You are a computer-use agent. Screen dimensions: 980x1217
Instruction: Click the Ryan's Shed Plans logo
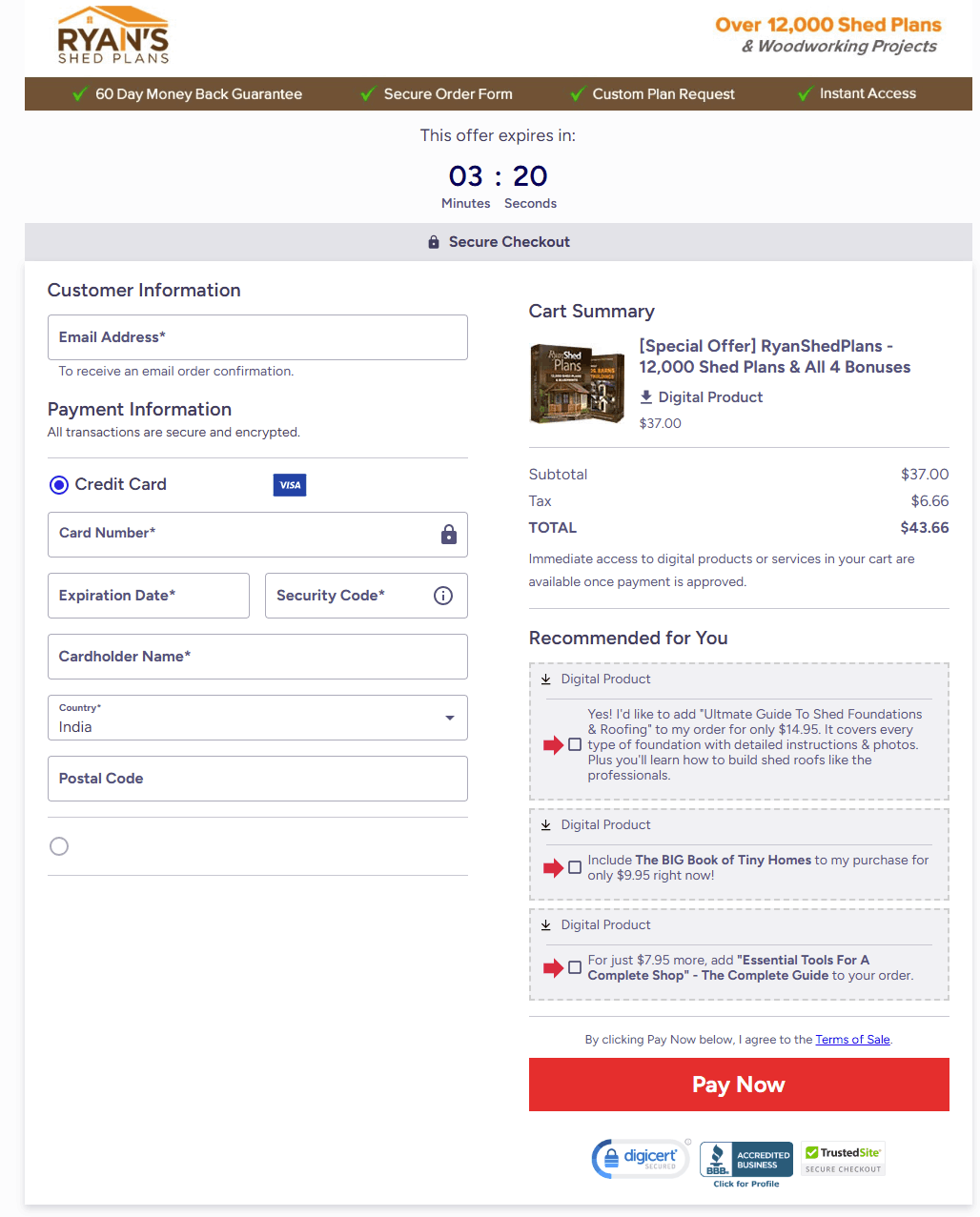pyautogui.click(x=113, y=34)
